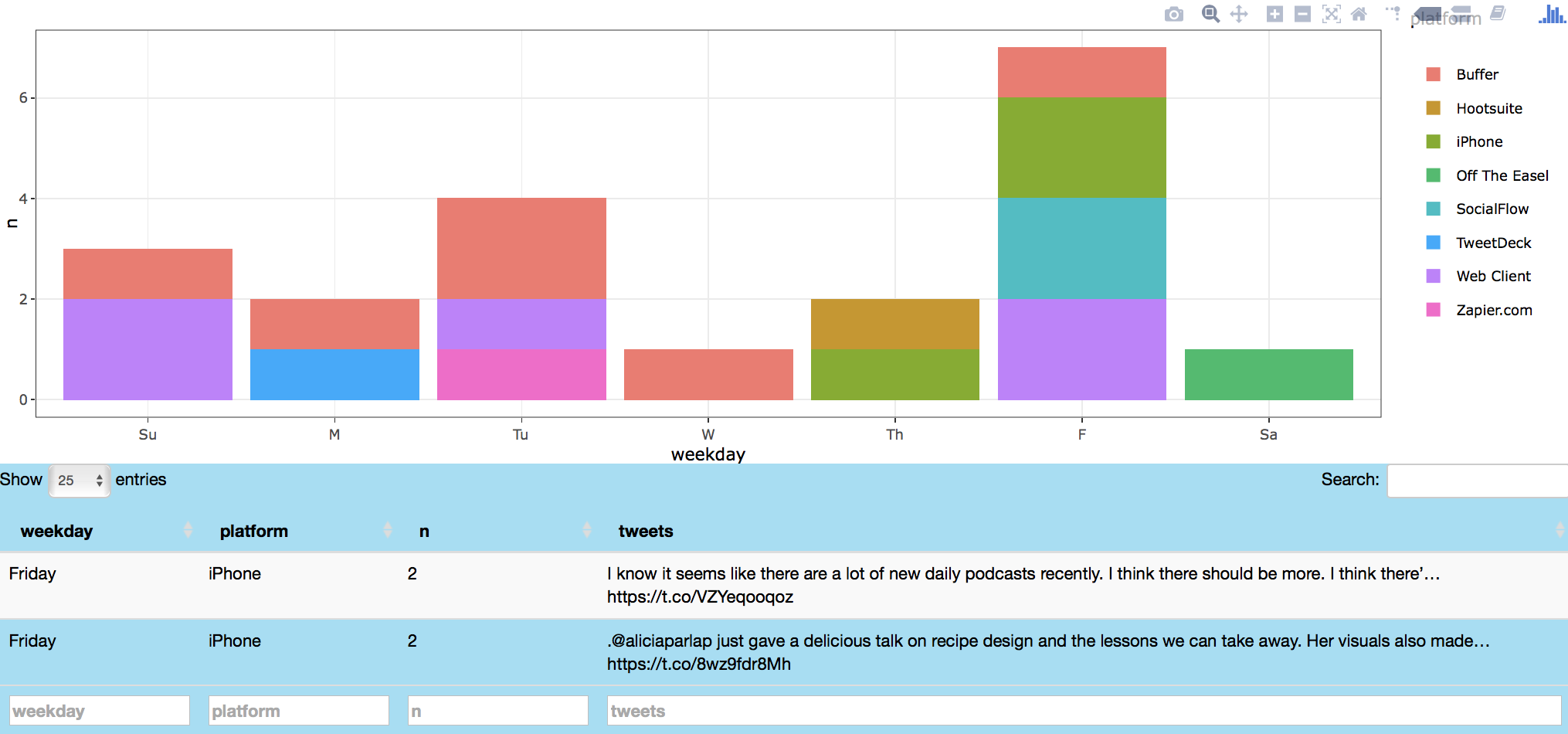Click the Web Client purple legend swatch
The width and height of the screenshot is (1568, 734).
[1434, 276]
